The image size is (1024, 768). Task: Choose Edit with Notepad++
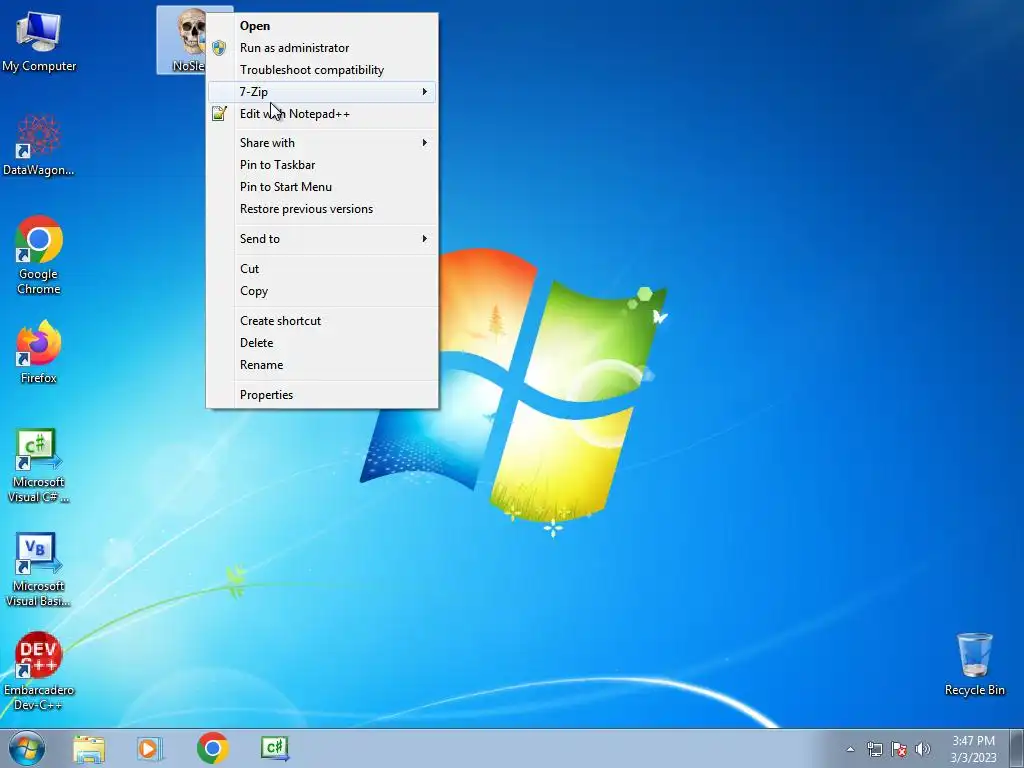[322, 114]
